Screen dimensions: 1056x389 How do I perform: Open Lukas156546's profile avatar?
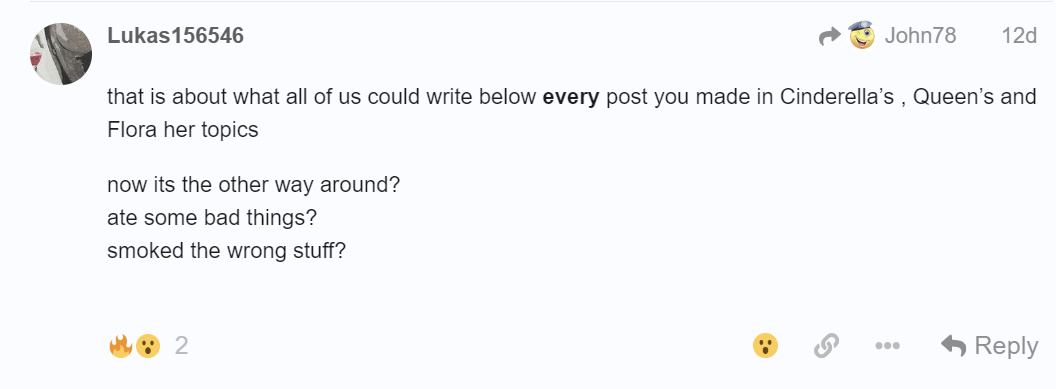click(61, 54)
